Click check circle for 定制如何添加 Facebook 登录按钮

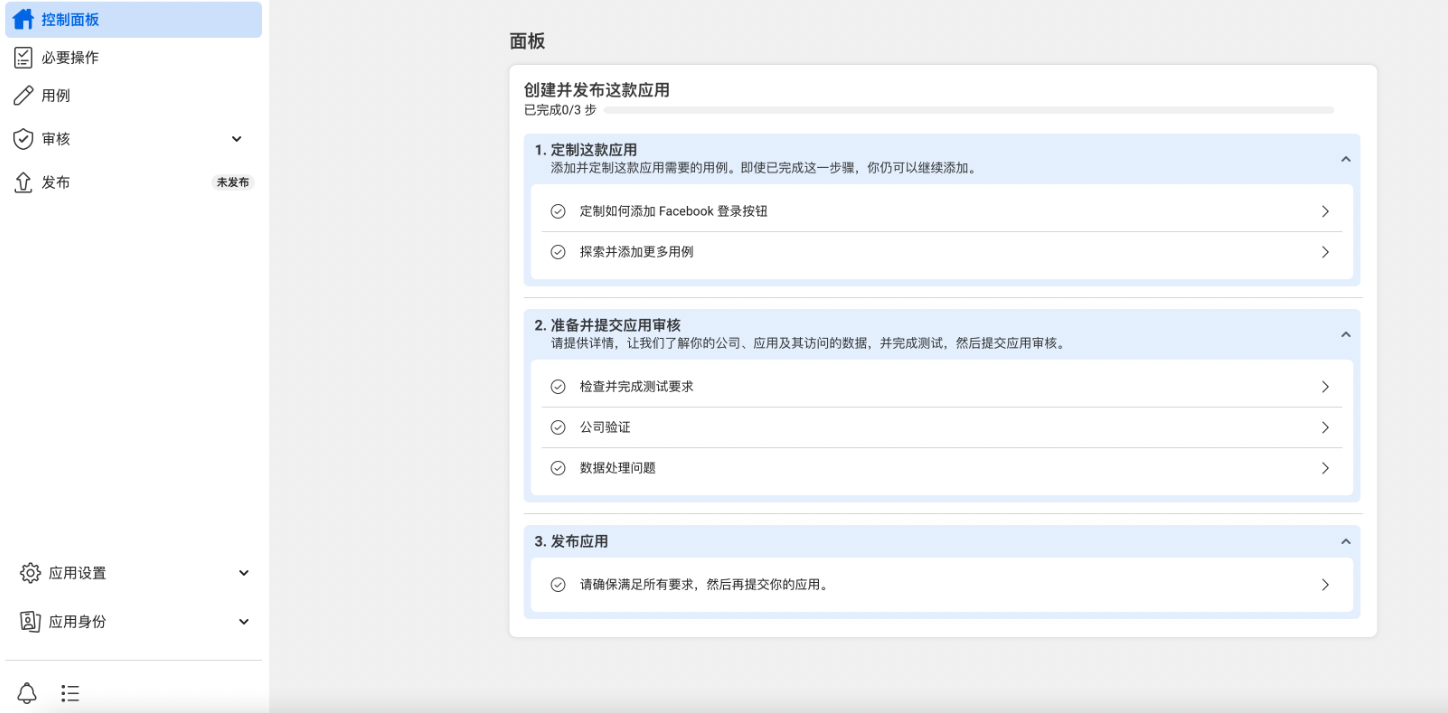(558, 211)
